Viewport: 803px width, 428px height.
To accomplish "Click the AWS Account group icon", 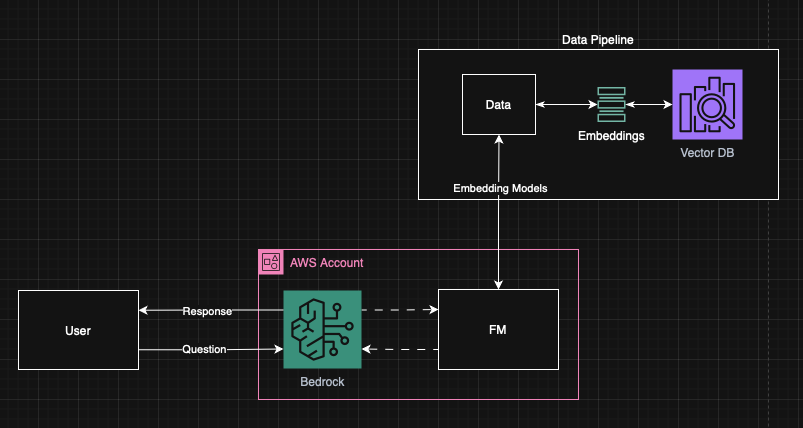I will click(x=271, y=262).
